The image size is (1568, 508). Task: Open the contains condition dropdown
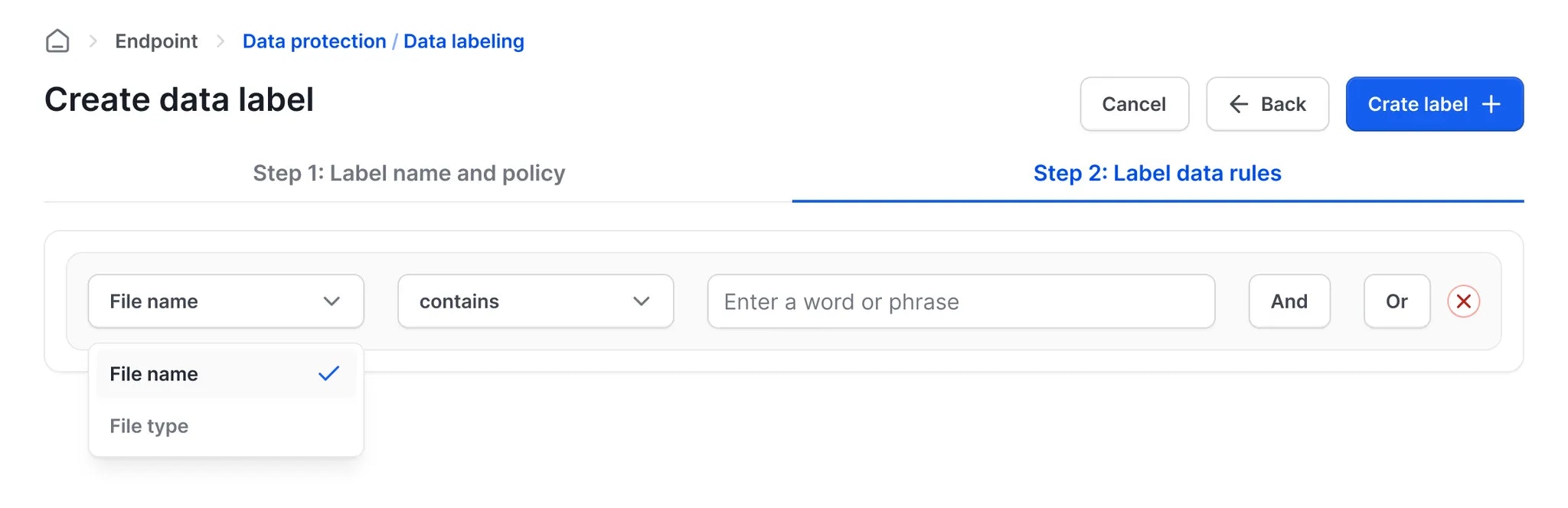535,301
